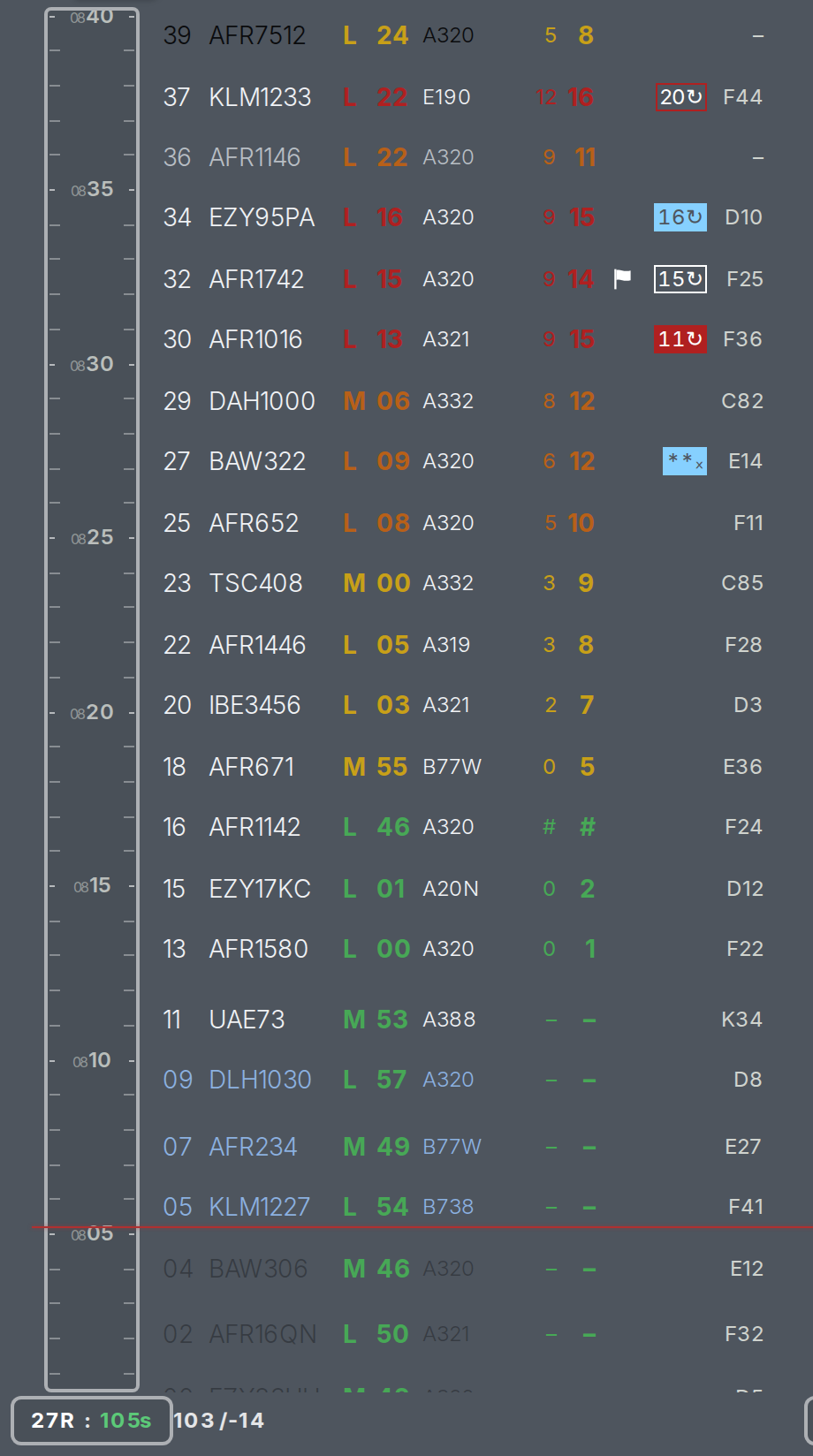Select flight KLM1233 callsign
The width and height of the screenshot is (813, 1456).
point(260,97)
